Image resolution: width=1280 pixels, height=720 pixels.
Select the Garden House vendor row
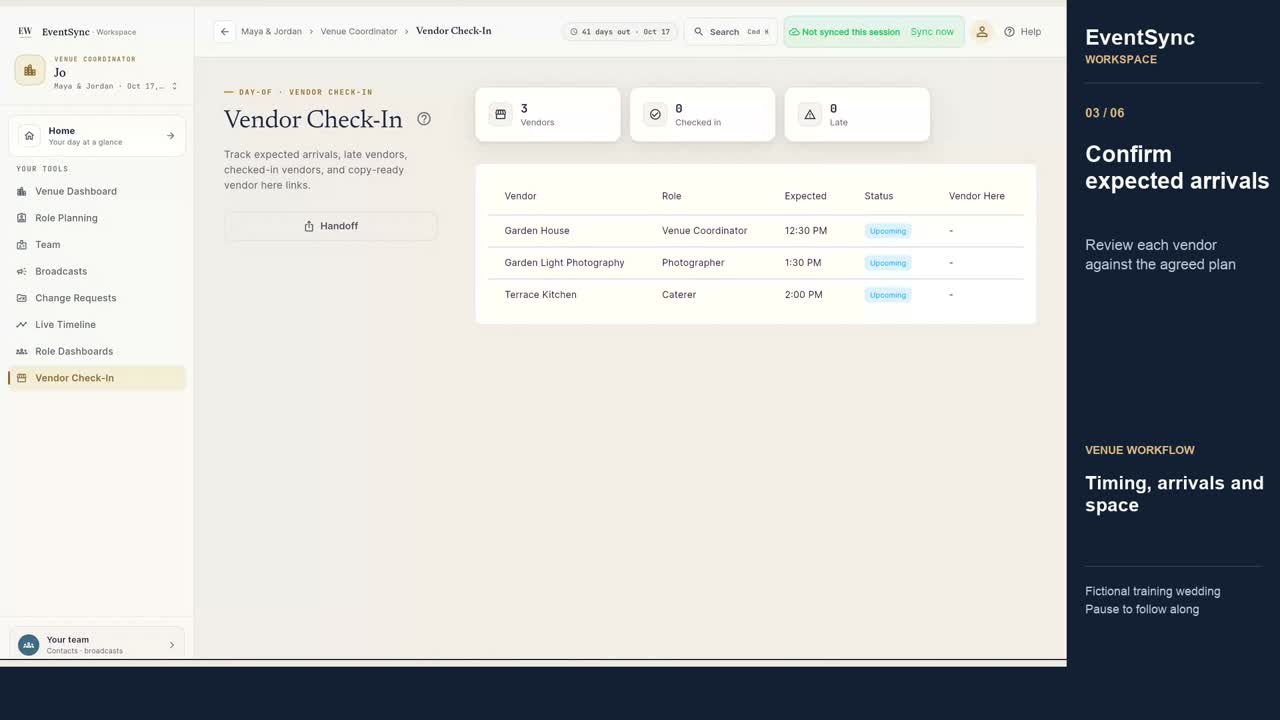point(756,231)
